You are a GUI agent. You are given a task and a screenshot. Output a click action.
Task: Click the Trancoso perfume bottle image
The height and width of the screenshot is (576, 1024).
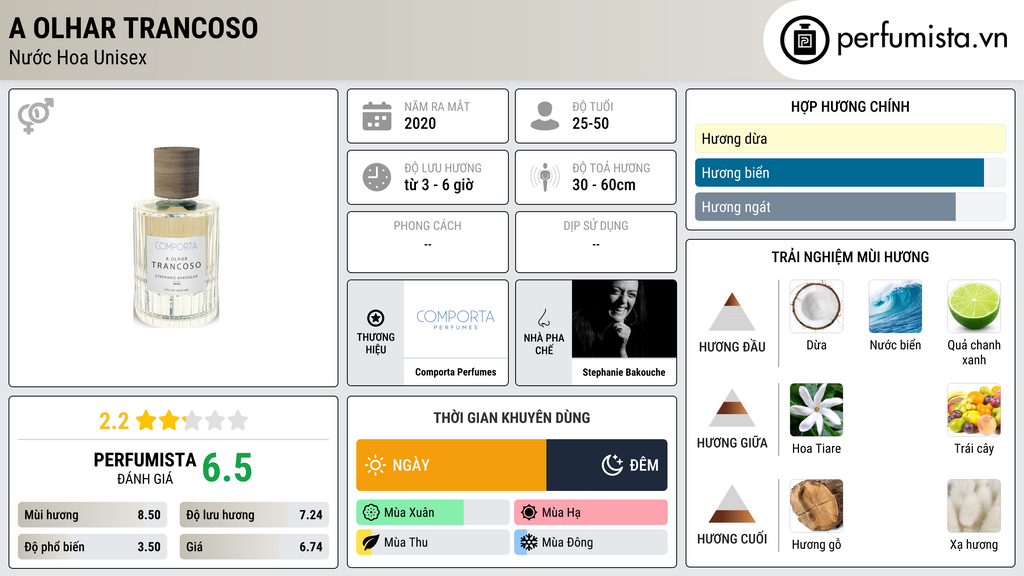(x=176, y=237)
